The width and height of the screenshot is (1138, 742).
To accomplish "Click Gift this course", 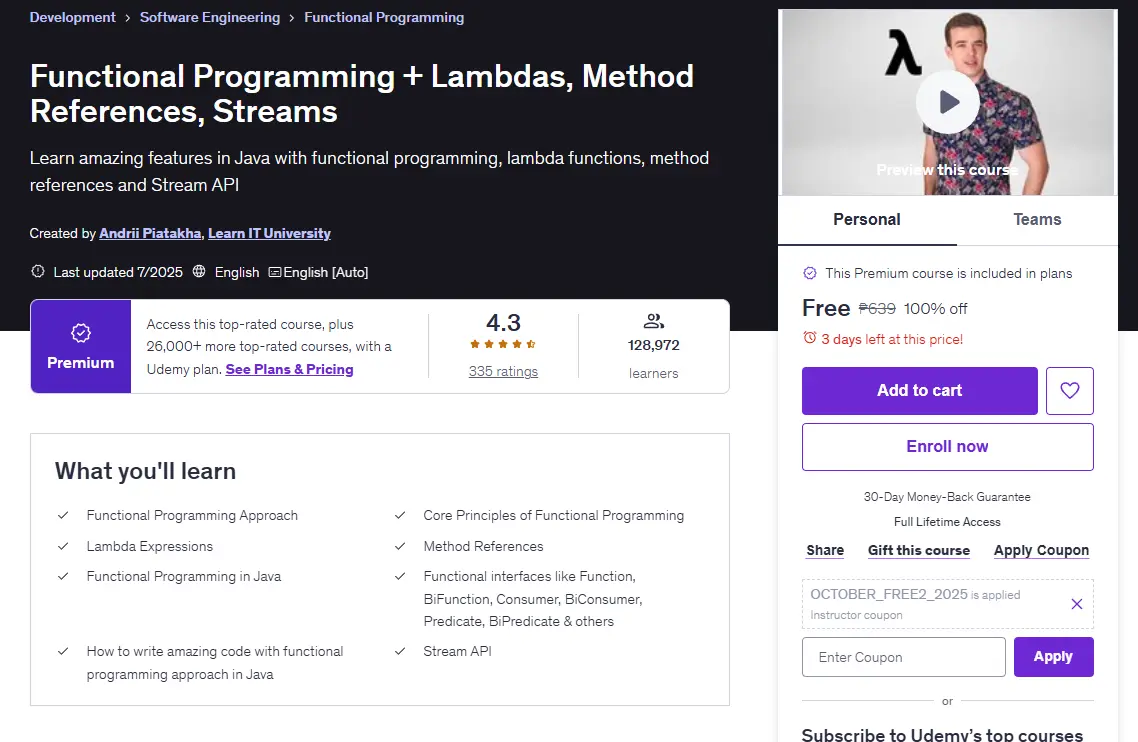I will [919, 550].
